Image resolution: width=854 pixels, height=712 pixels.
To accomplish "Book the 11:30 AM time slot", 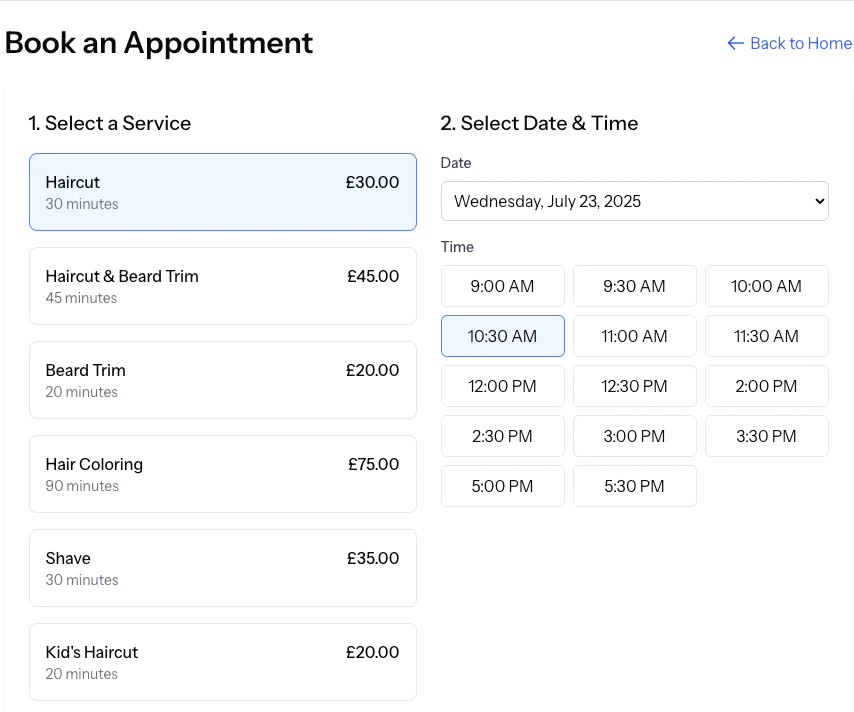I will [x=766, y=336].
